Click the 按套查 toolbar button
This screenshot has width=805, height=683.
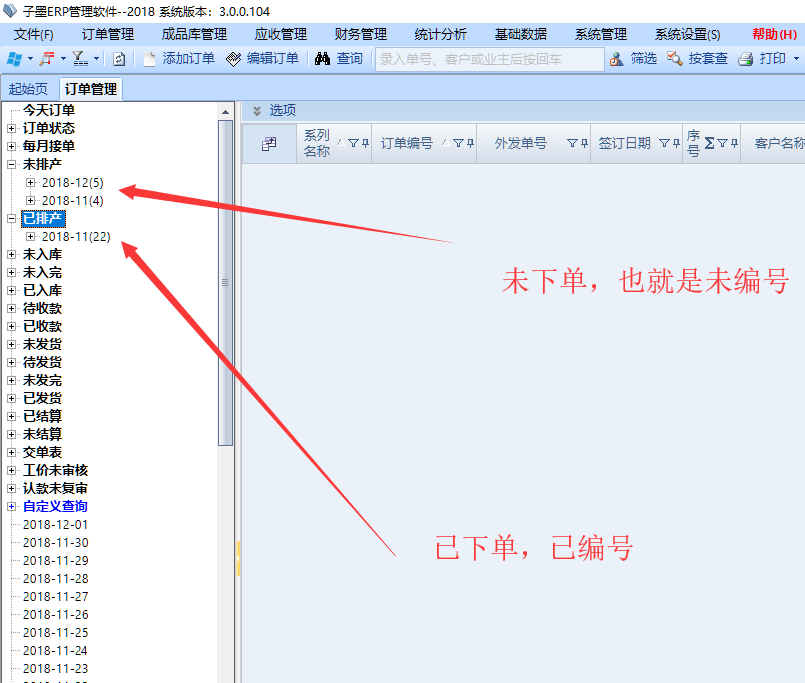pos(698,59)
